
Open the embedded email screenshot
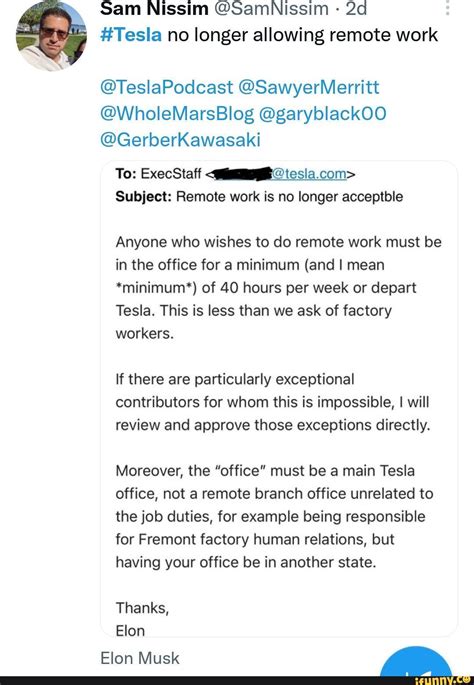(x=279, y=398)
